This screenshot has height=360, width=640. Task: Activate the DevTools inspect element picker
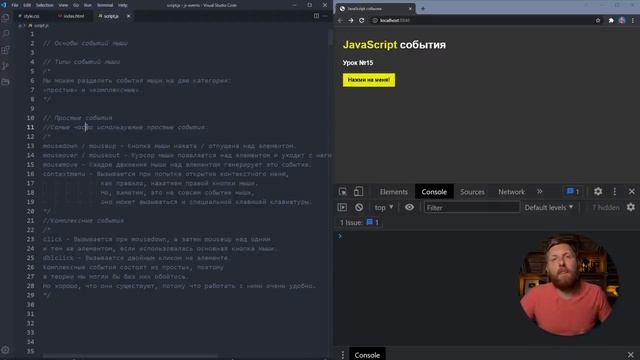pyautogui.click(x=342, y=191)
